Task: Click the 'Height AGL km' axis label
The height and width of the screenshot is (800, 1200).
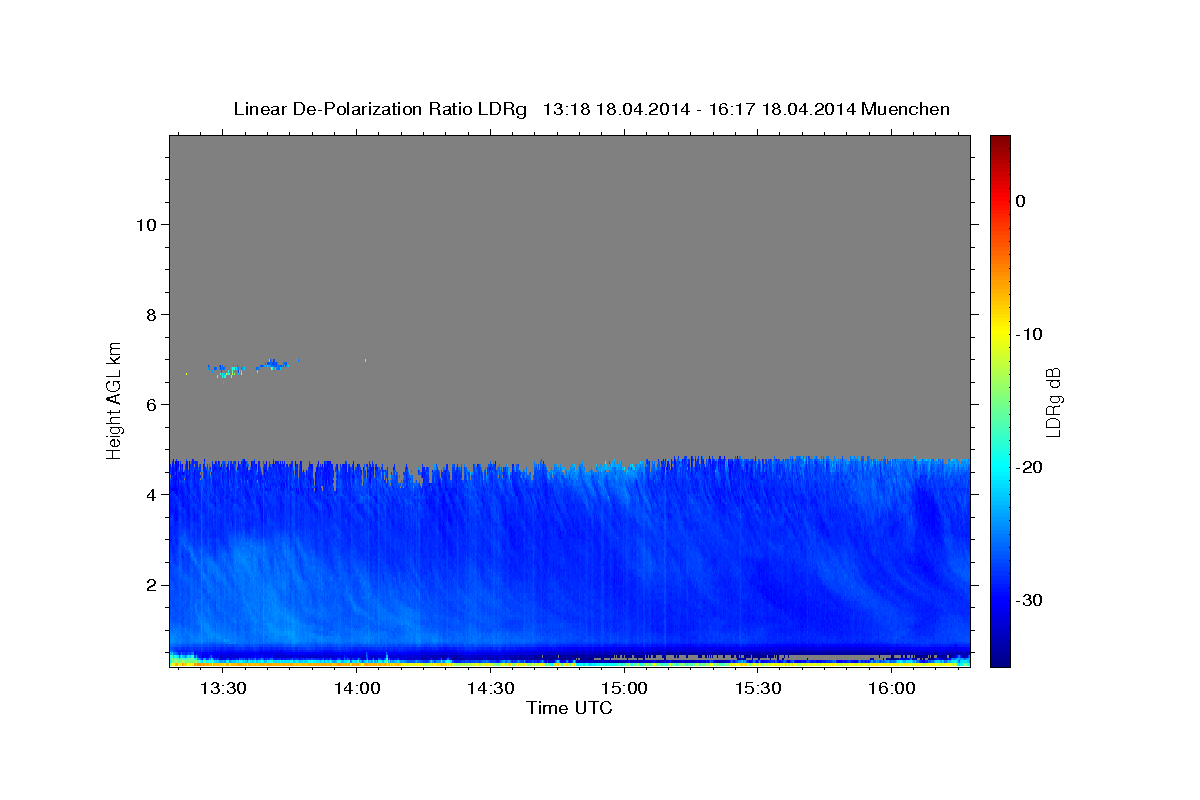Action: 115,399
